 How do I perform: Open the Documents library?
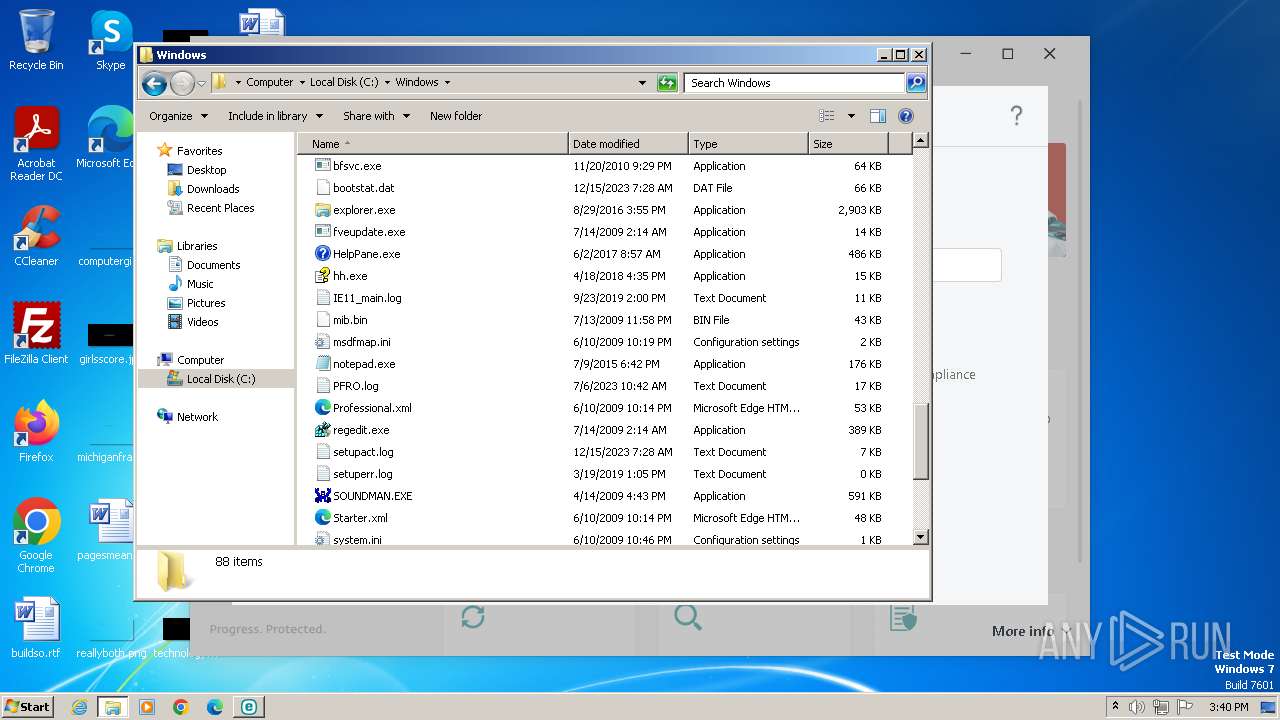[213, 265]
